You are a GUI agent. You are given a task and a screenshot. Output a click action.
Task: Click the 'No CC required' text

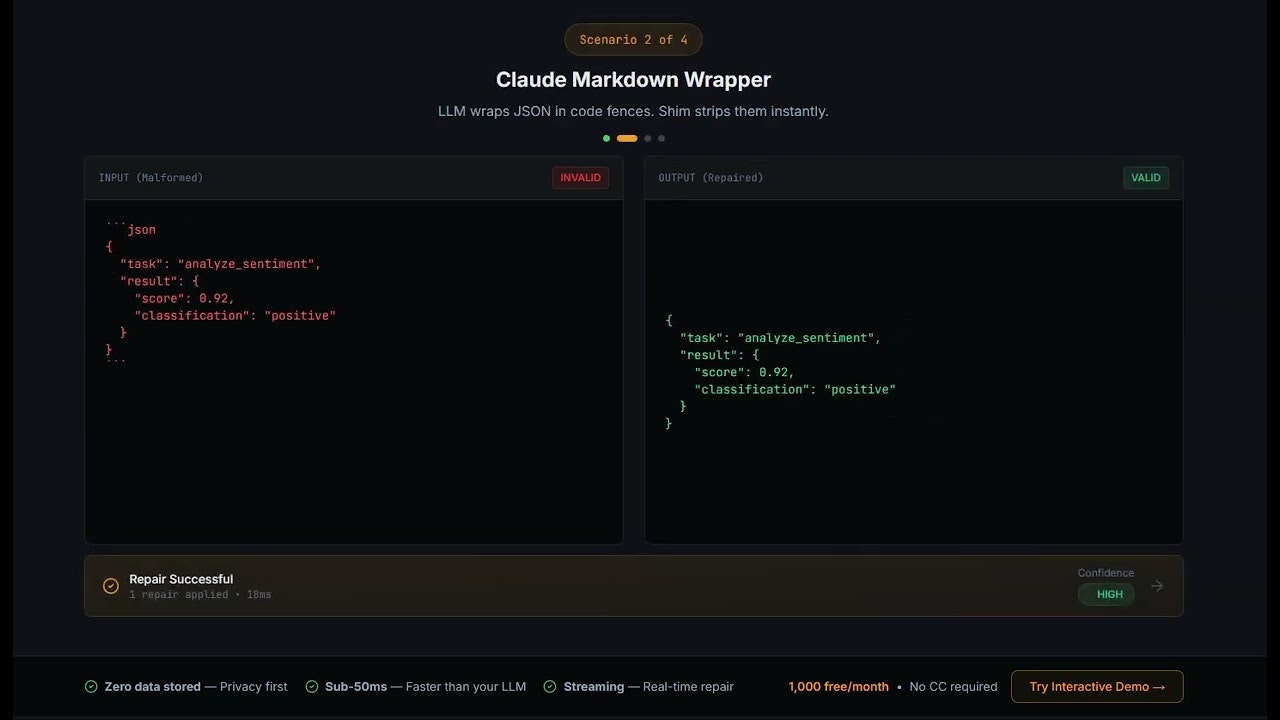953,687
